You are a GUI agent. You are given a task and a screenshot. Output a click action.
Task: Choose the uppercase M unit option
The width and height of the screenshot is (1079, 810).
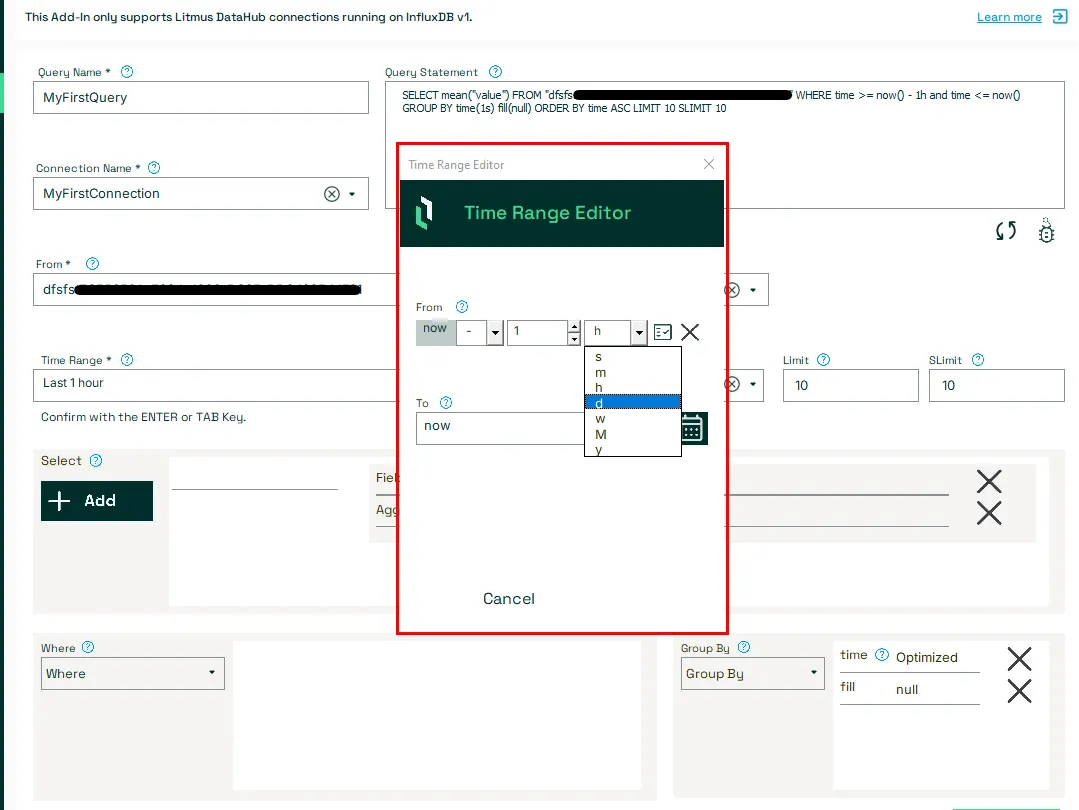coord(632,434)
